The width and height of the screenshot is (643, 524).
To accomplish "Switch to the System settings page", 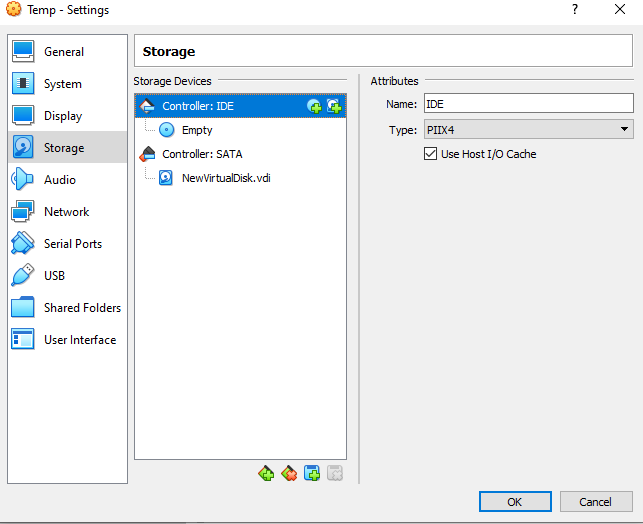I will 63,84.
